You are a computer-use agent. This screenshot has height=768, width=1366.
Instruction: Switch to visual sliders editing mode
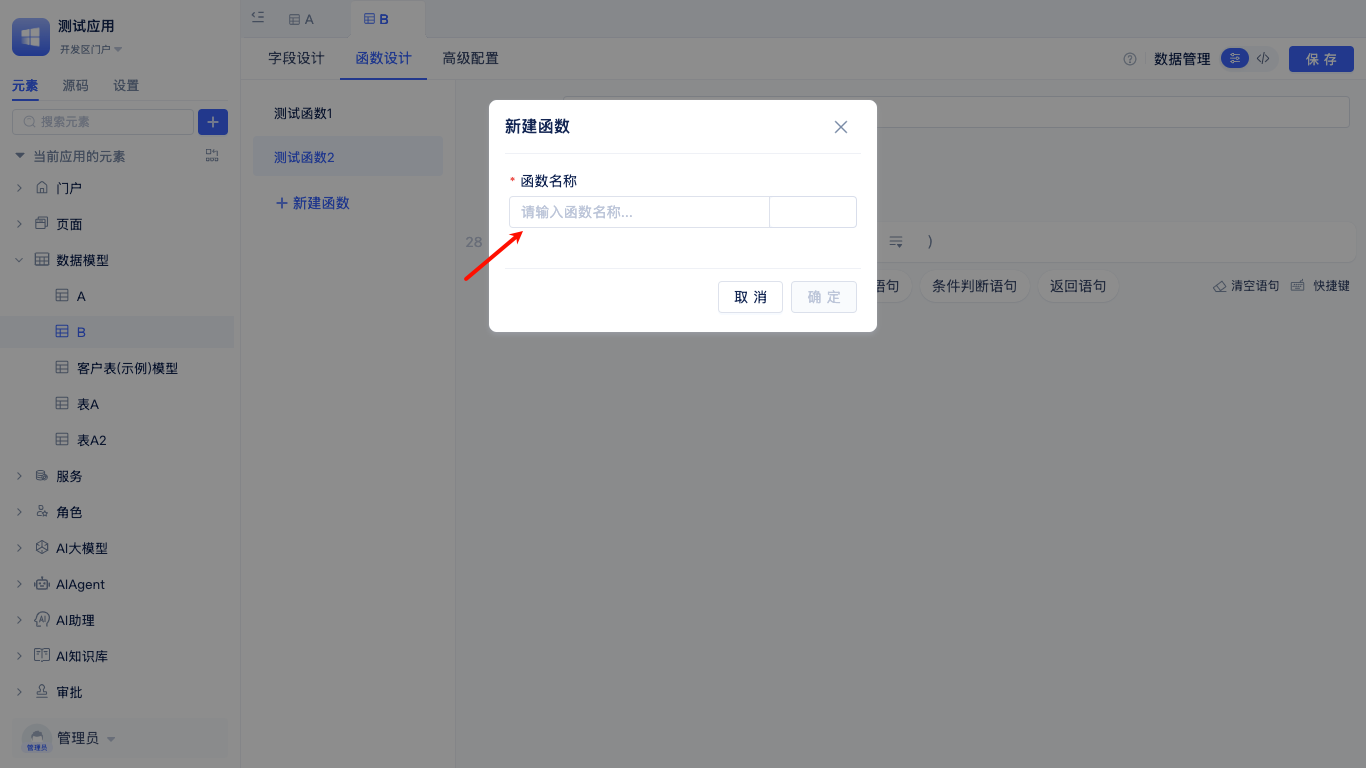pos(1235,59)
